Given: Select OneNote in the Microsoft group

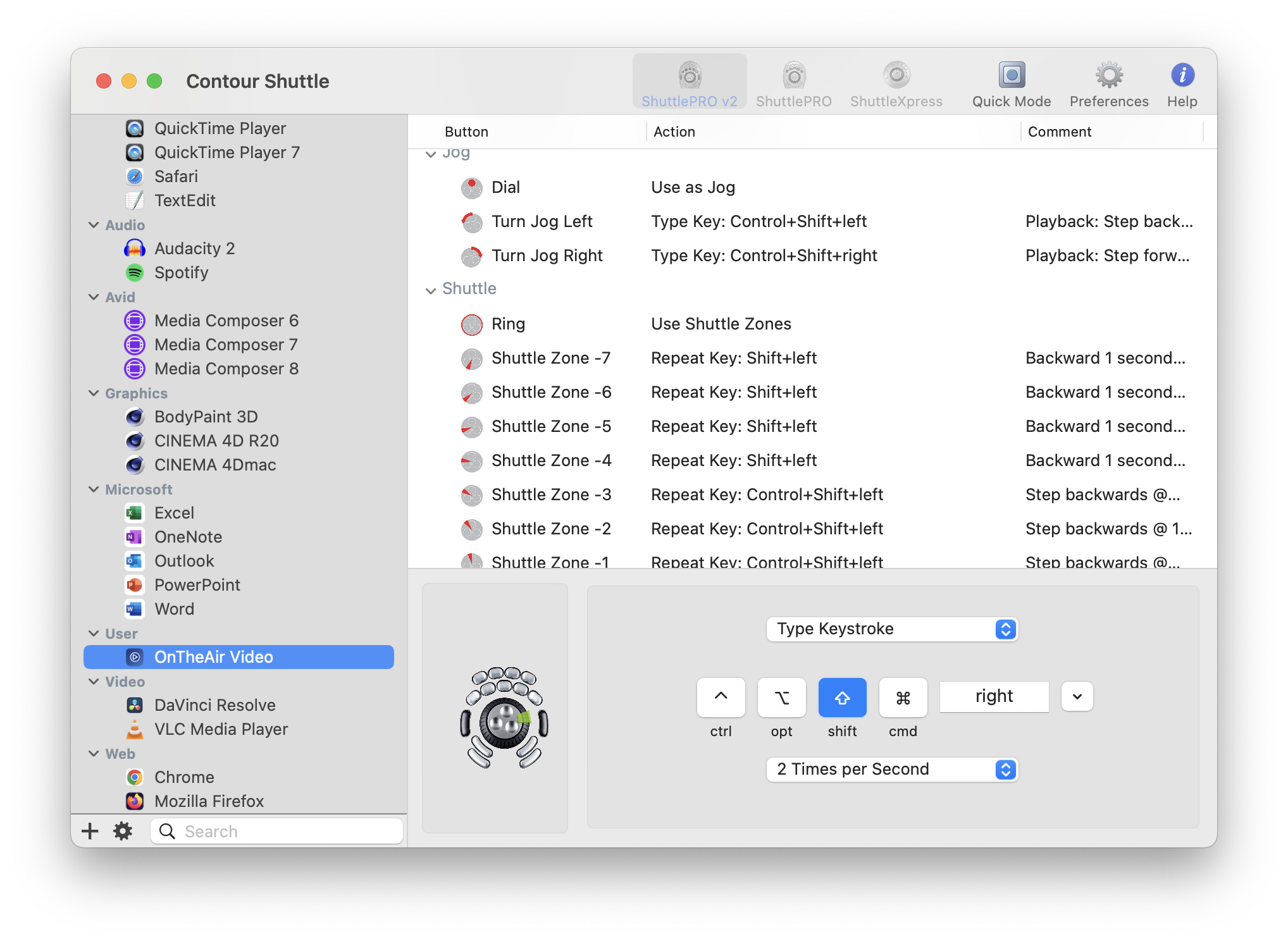Looking at the screenshot, I should (x=238, y=537).
